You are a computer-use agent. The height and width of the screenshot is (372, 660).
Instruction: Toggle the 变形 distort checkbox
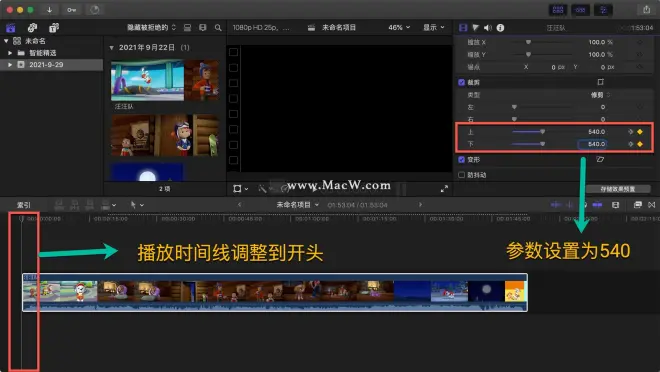(461, 159)
